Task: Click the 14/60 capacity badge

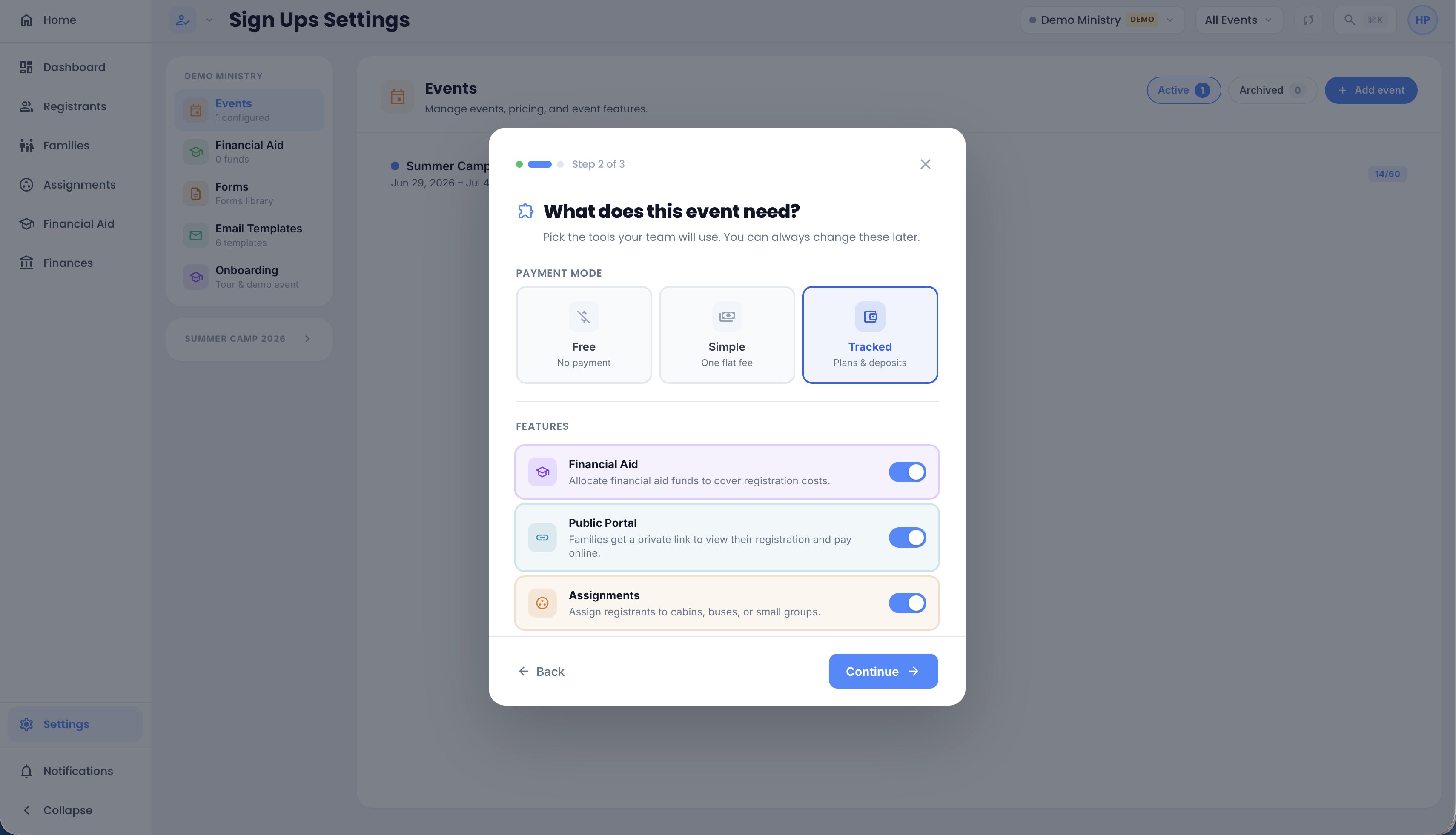Action: tap(1387, 174)
